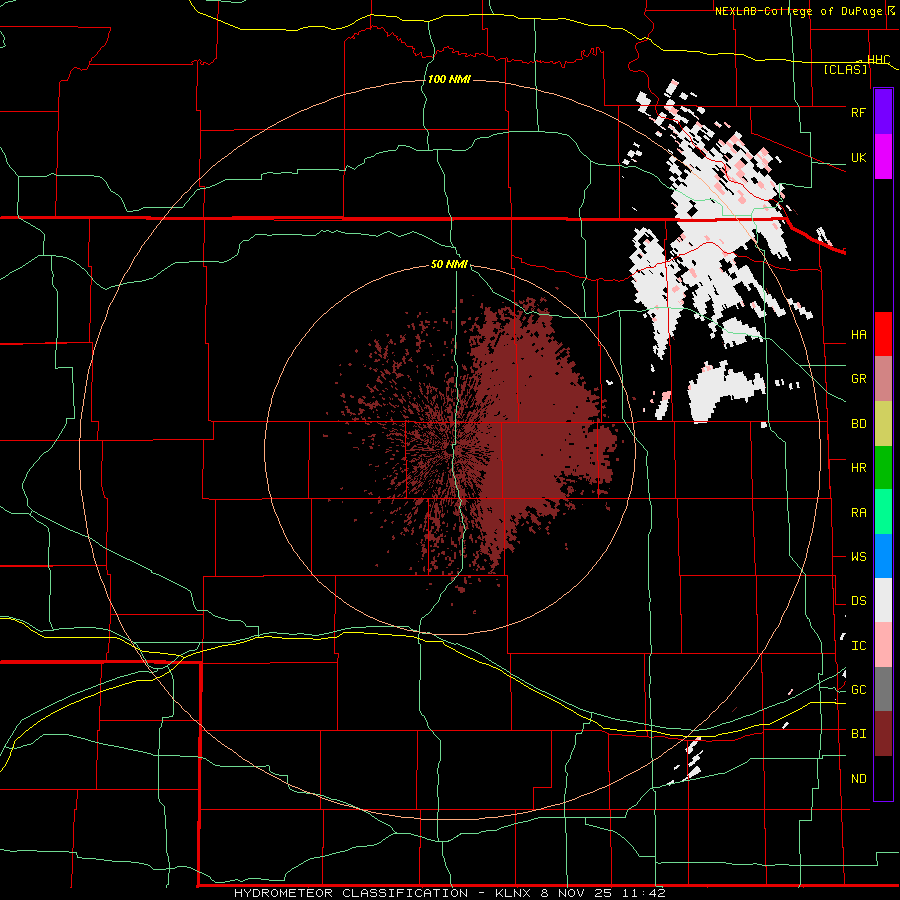Select the GR legend label
Viewport: 900px width, 900px height.
click(x=858, y=379)
